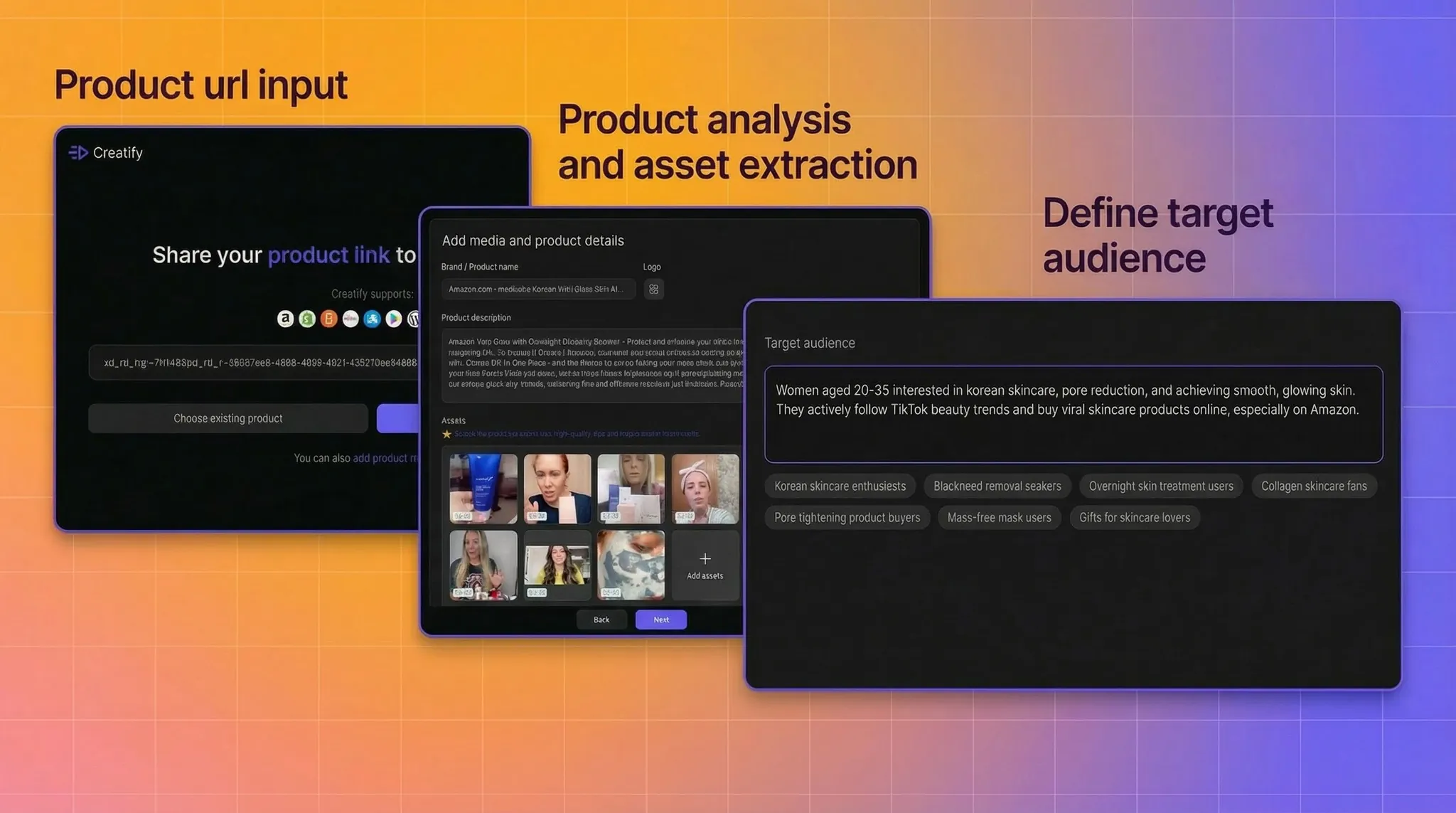
Task: Select the Shopify platform icon
Action: (x=307, y=319)
